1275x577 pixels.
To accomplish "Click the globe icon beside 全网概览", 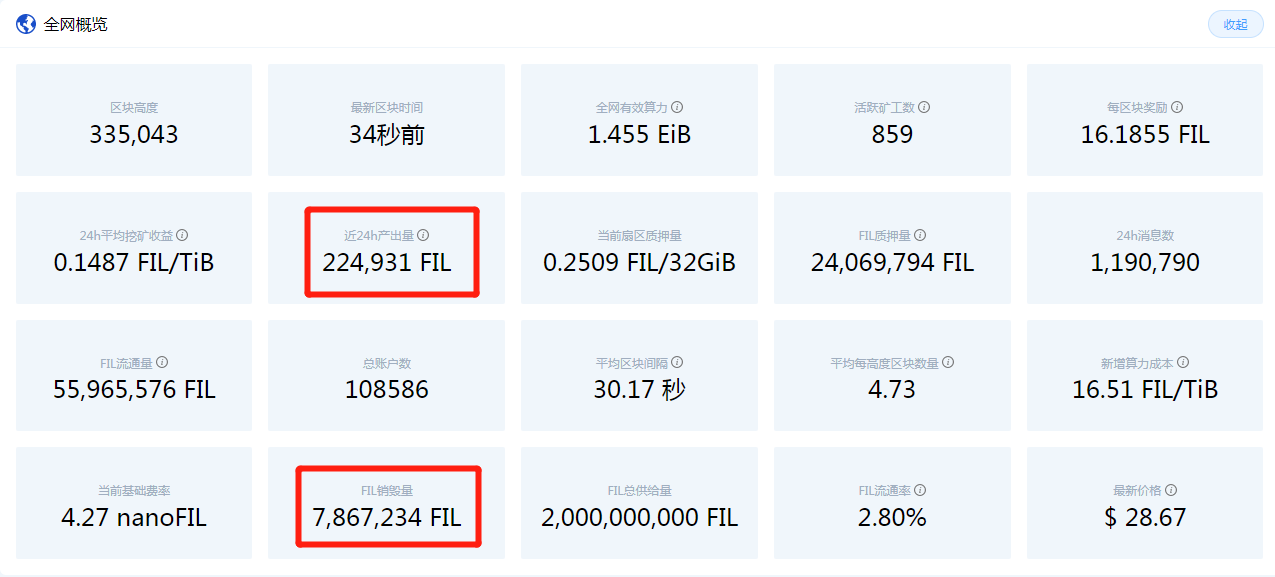I will 26,24.
